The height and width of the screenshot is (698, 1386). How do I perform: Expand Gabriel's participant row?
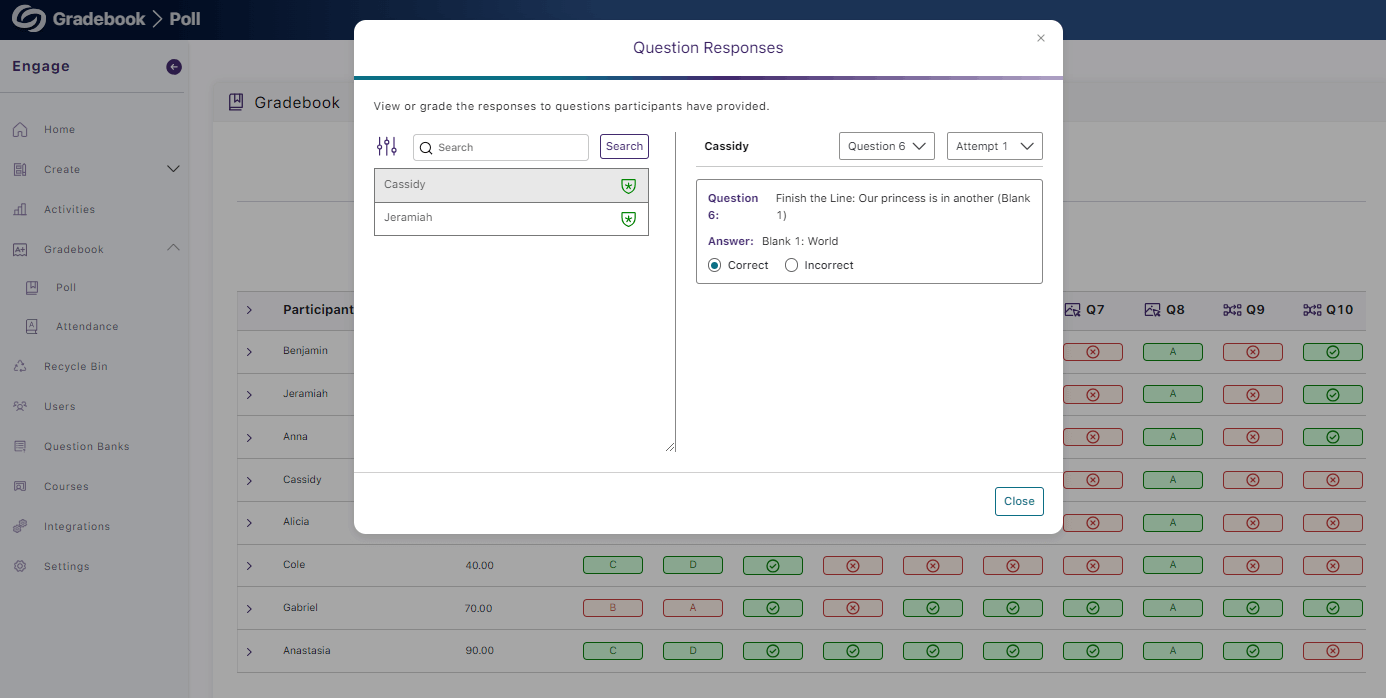[250, 609]
